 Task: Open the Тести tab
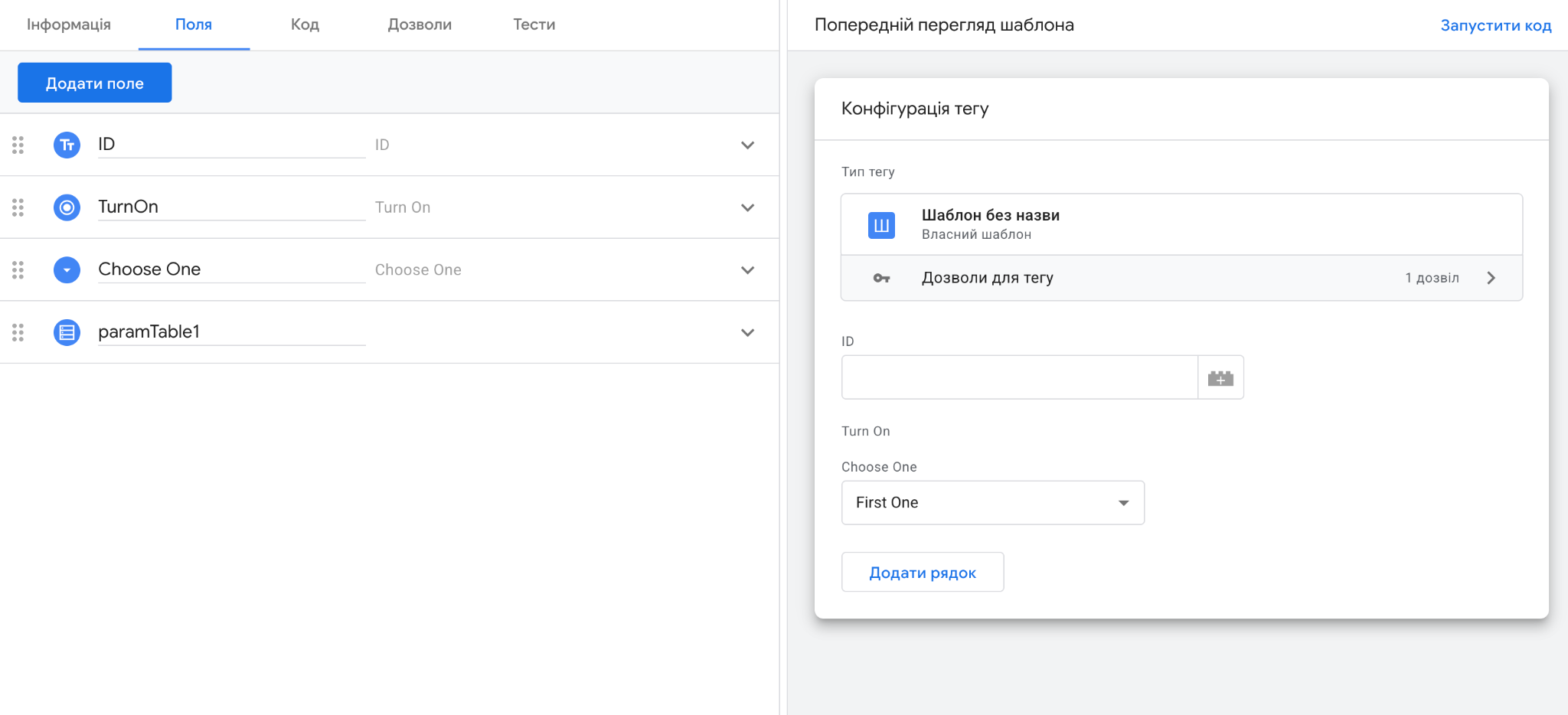click(x=534, y=24)
